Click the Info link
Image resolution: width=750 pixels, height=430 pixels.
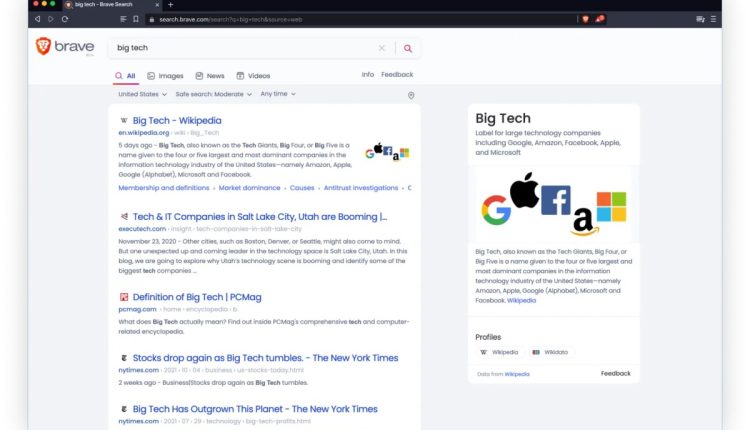tap(368, 75)
